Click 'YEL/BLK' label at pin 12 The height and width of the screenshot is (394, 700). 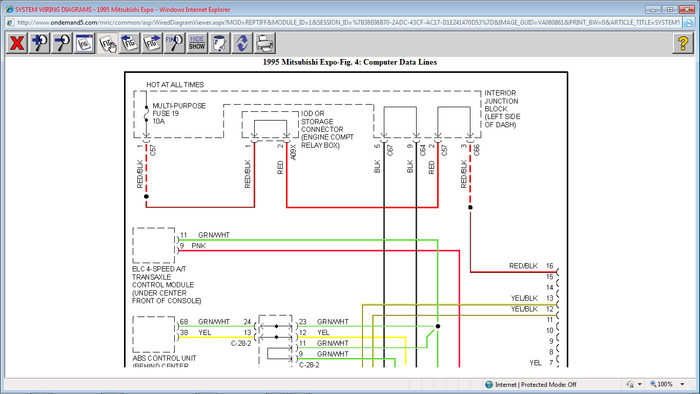(x=524, y=309)
